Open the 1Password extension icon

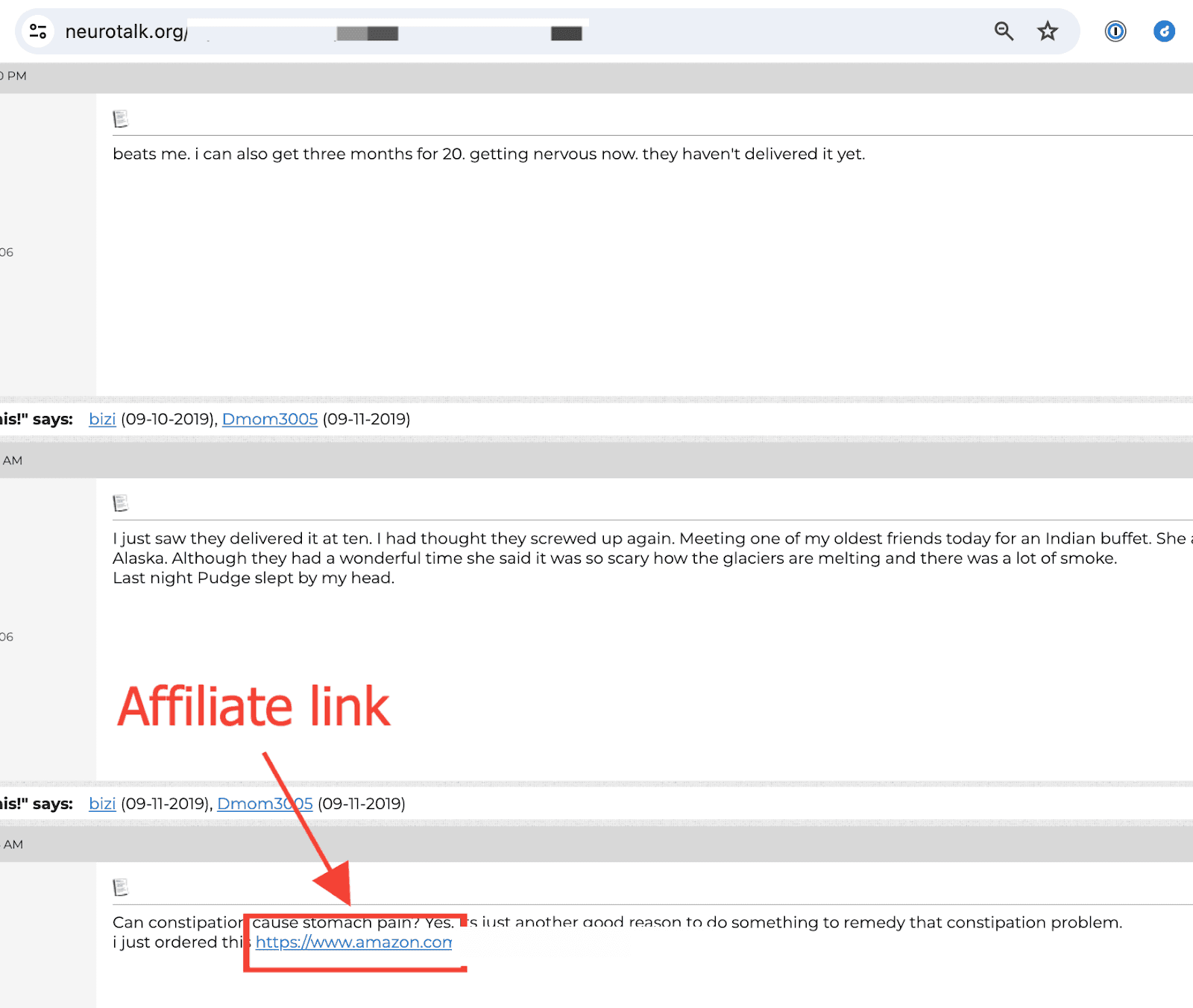[x=1115, y=31]
